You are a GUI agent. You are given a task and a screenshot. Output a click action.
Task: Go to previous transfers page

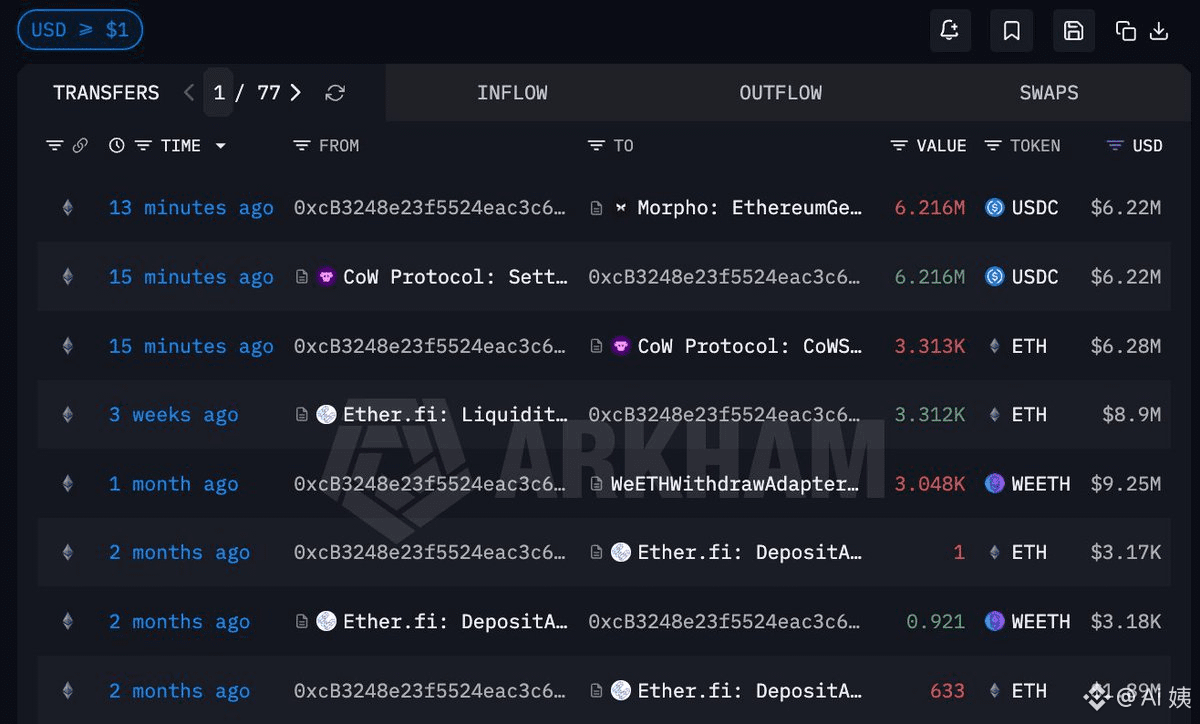[x=189, y=93]
